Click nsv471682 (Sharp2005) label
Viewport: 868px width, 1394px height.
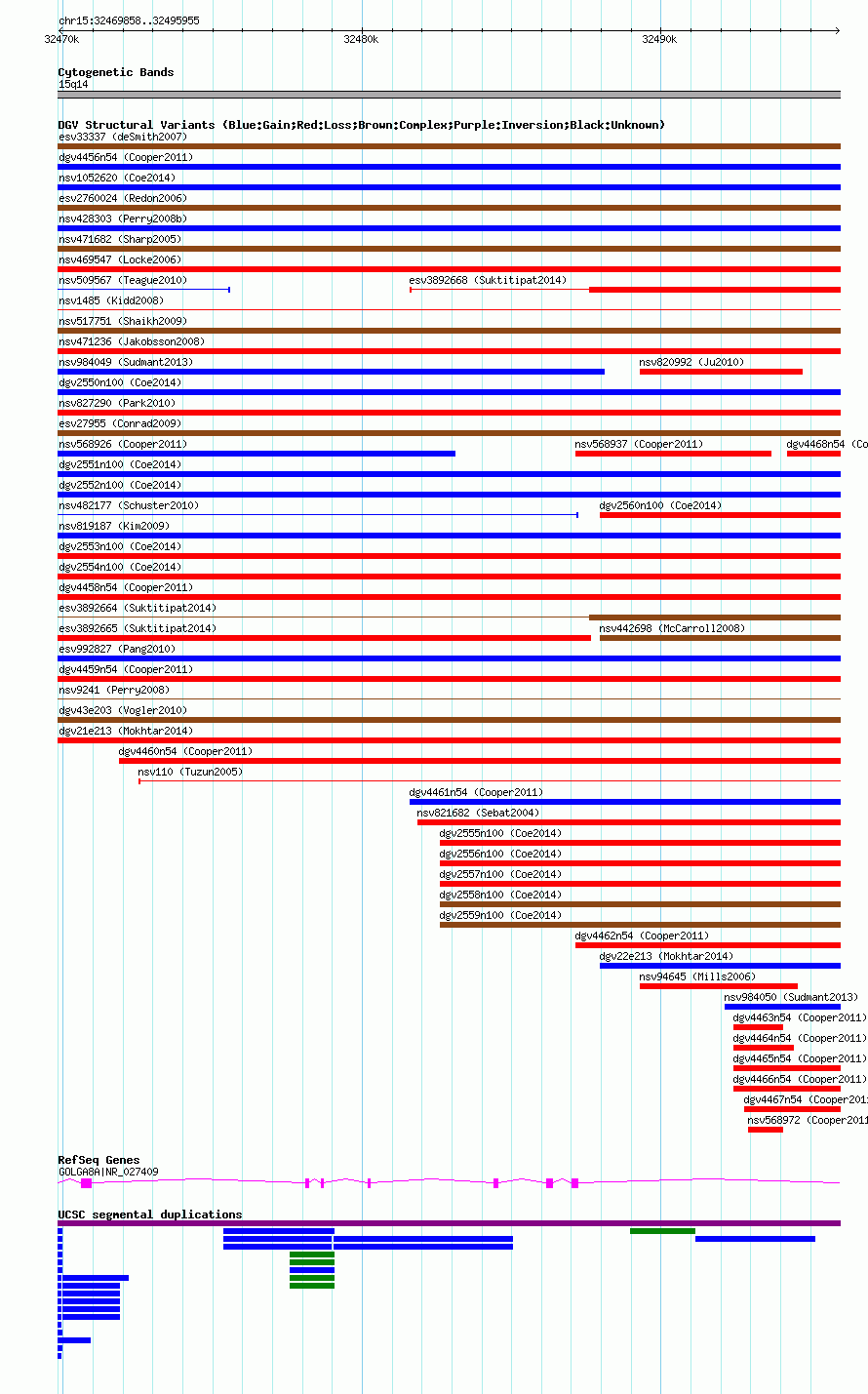tap(120, 240)
